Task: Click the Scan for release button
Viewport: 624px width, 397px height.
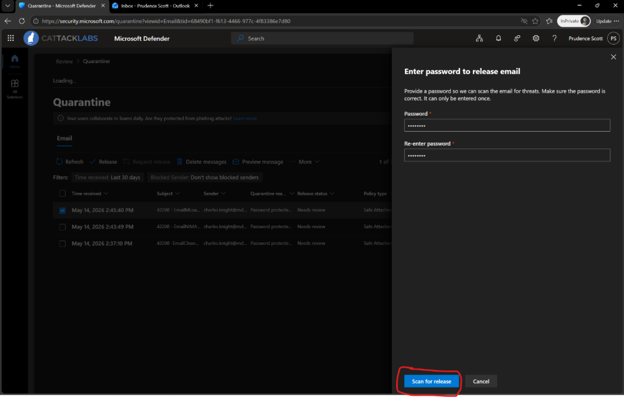Action: (x=431, y=381)
